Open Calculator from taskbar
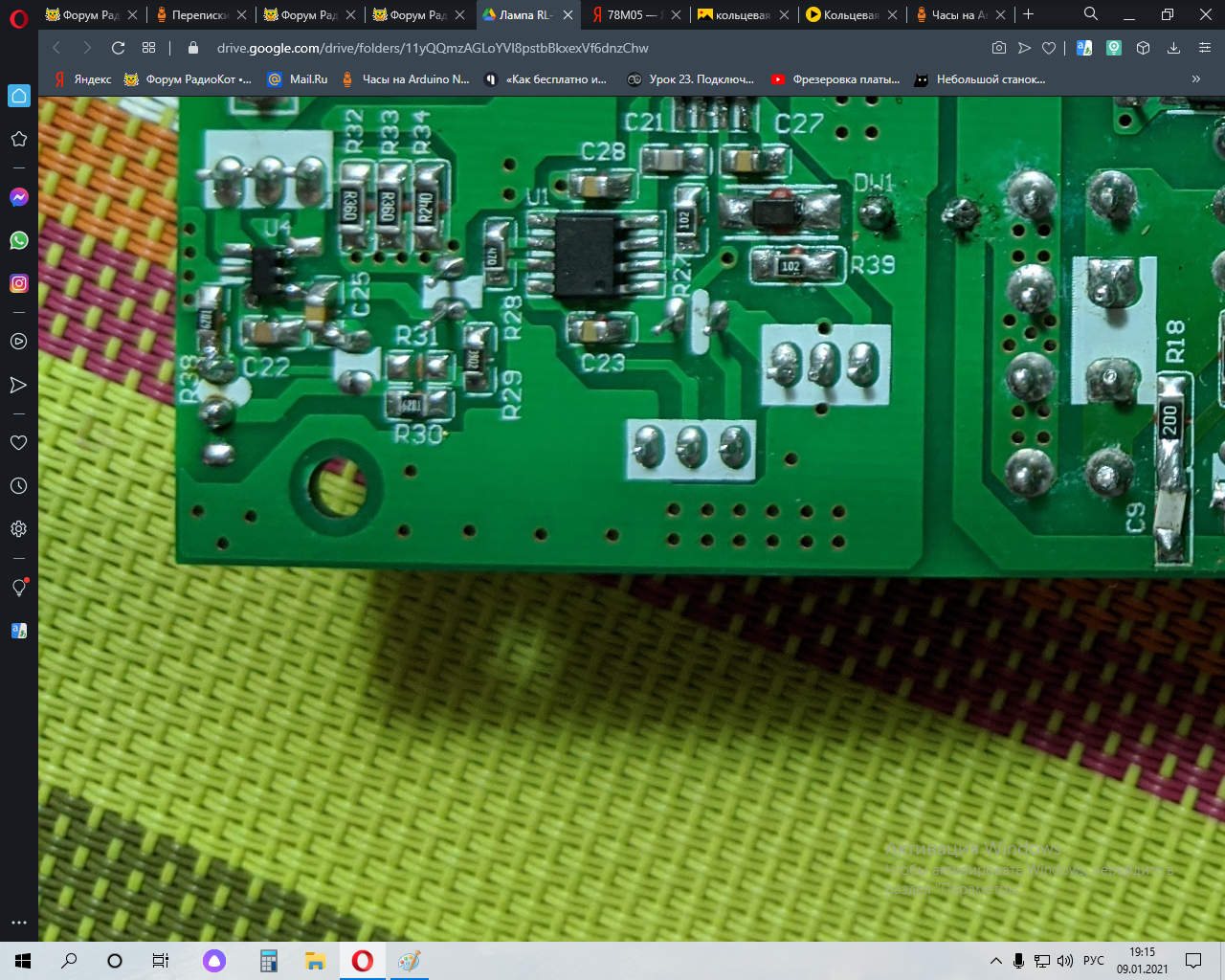The width and height of the screenshot is (1225, 980). 269,961
